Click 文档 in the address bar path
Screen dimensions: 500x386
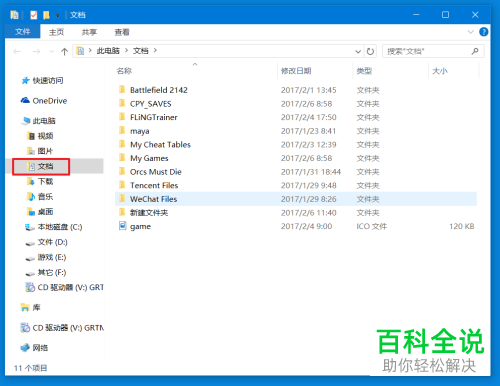(x=141, y=51)
